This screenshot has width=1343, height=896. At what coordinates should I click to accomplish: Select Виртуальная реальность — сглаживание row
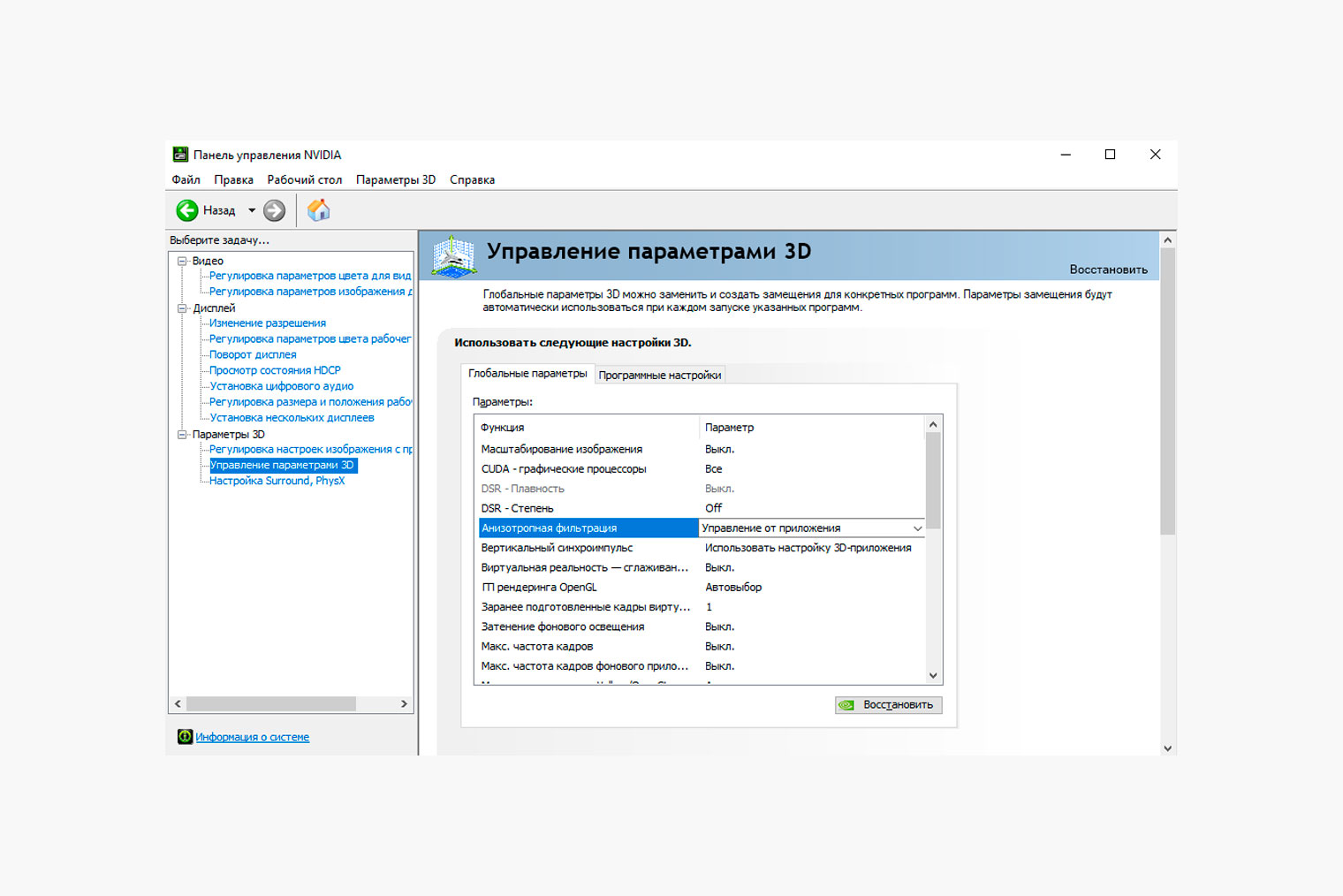point(700,567)
